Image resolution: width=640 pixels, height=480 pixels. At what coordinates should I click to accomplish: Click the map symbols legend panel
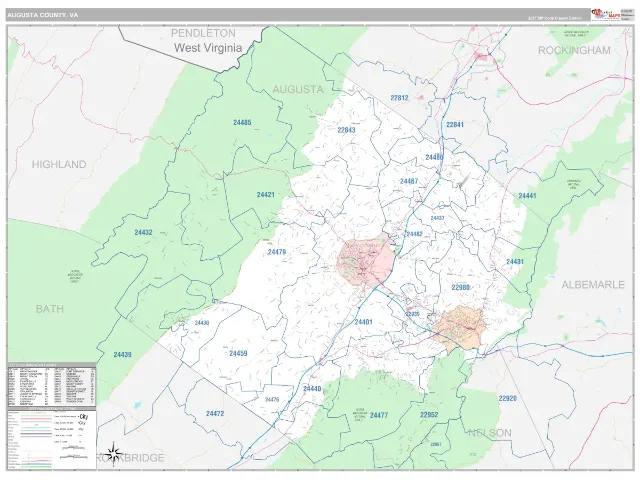click(x=52, y=438)
